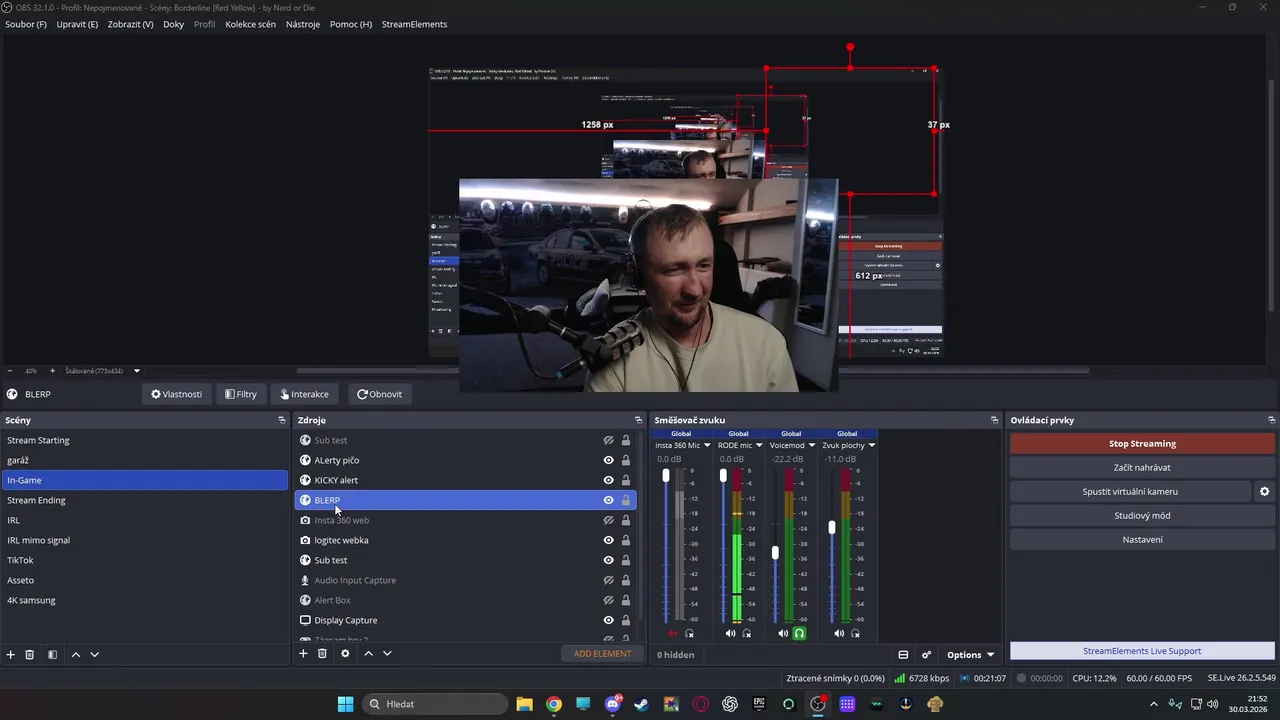This screenshot has width=1280, height=720.
Task: Adjust RODE mic volume slider handle
Action: click(x=723, y=475)
